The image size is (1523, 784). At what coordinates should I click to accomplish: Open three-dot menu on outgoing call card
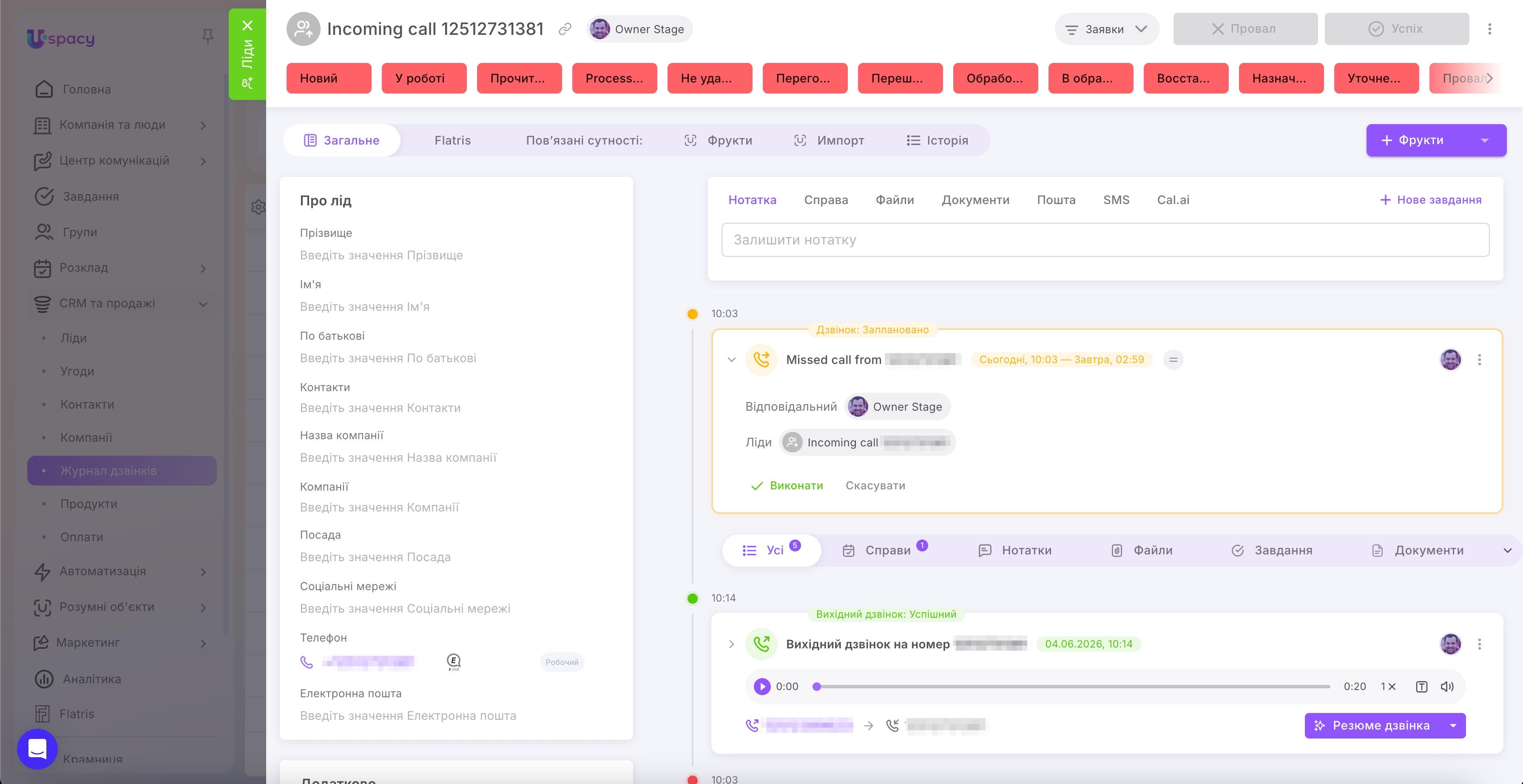coord(1479,644)
